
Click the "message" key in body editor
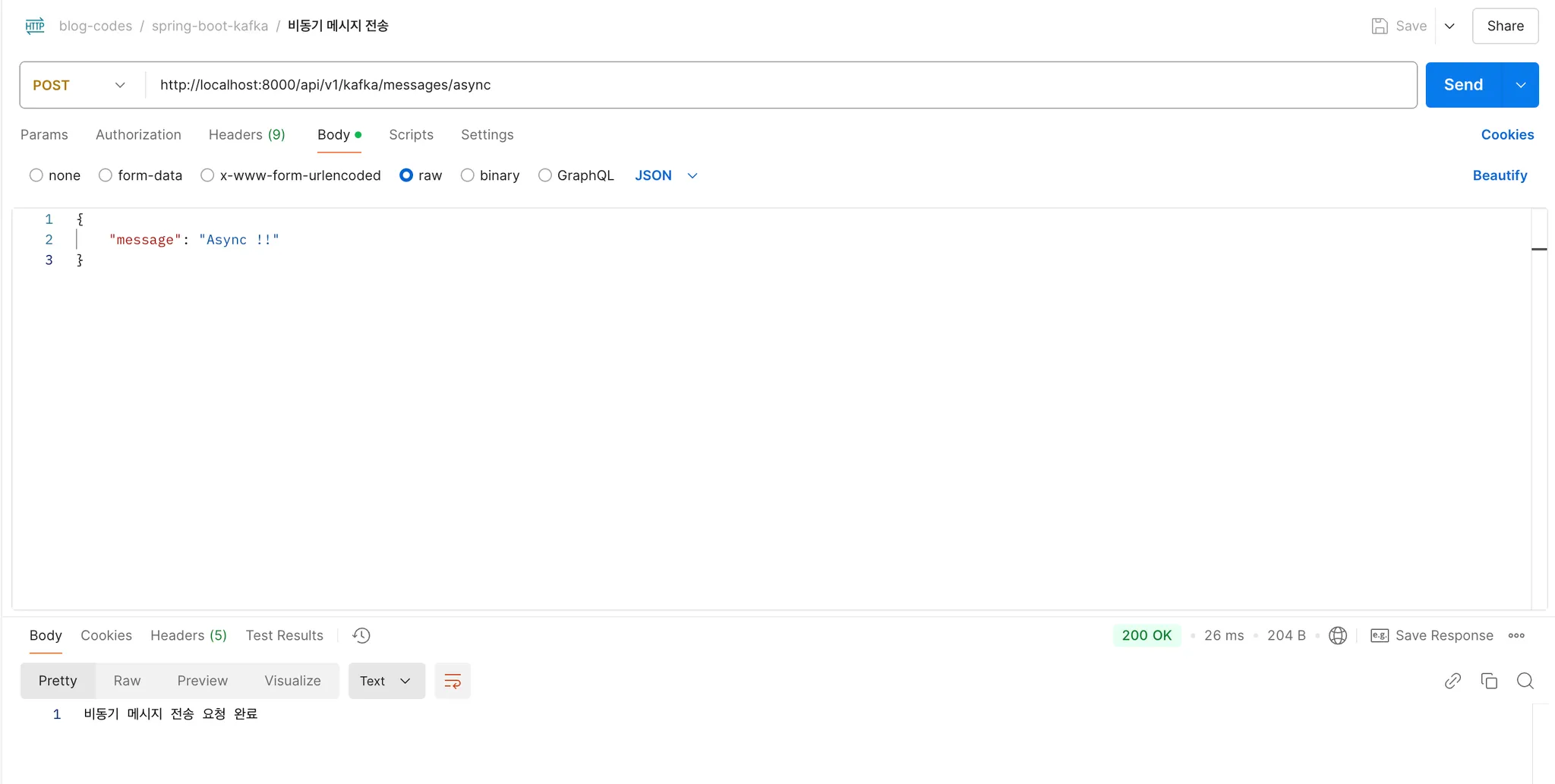pyautogui.click(x=145, y=240)
